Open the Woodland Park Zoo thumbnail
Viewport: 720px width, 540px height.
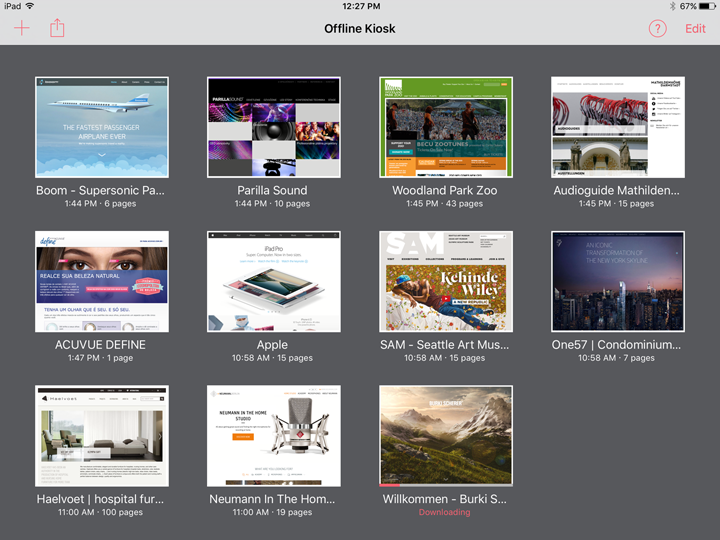446,127
